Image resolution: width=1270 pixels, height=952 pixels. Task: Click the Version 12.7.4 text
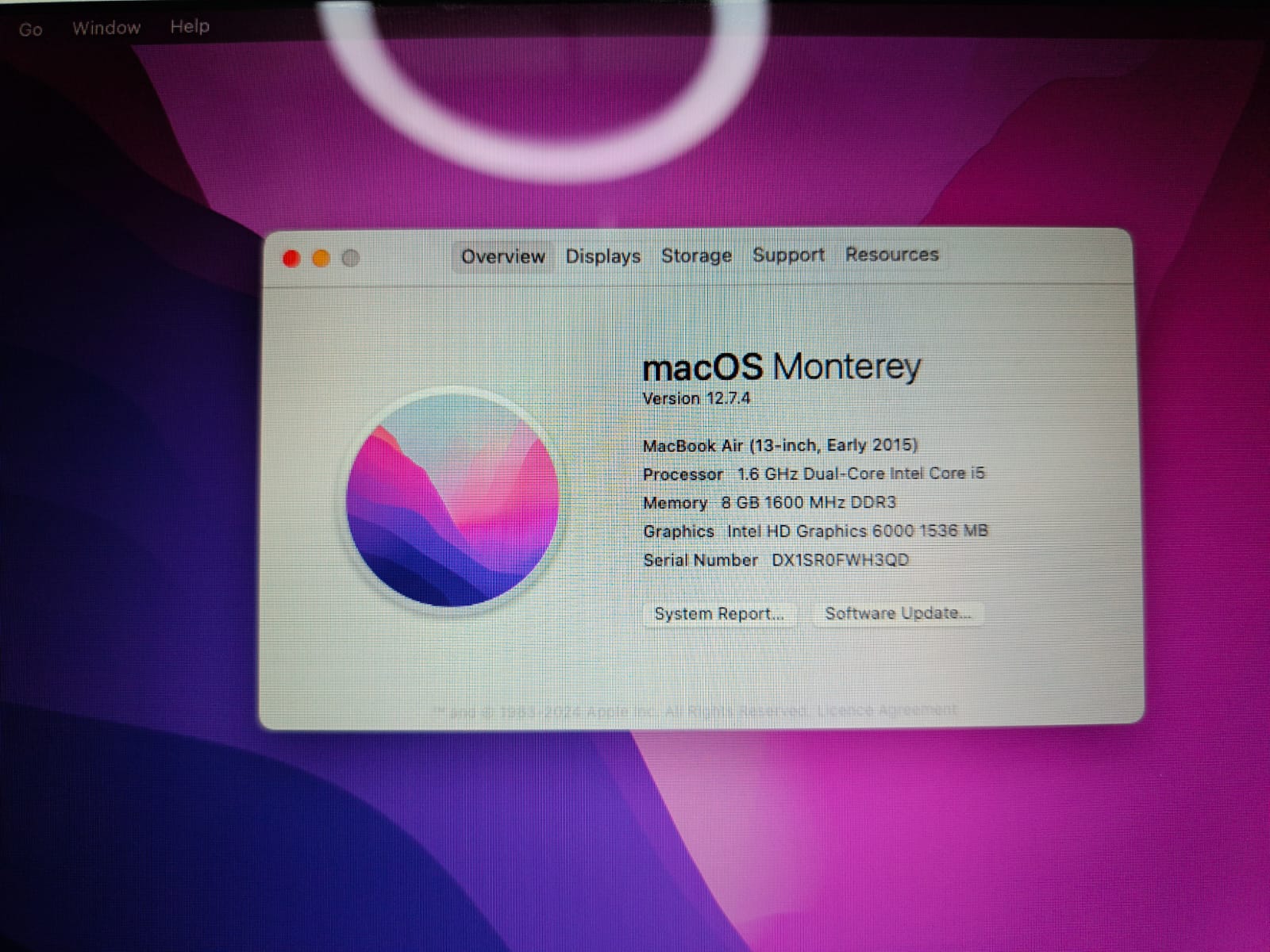696,398
